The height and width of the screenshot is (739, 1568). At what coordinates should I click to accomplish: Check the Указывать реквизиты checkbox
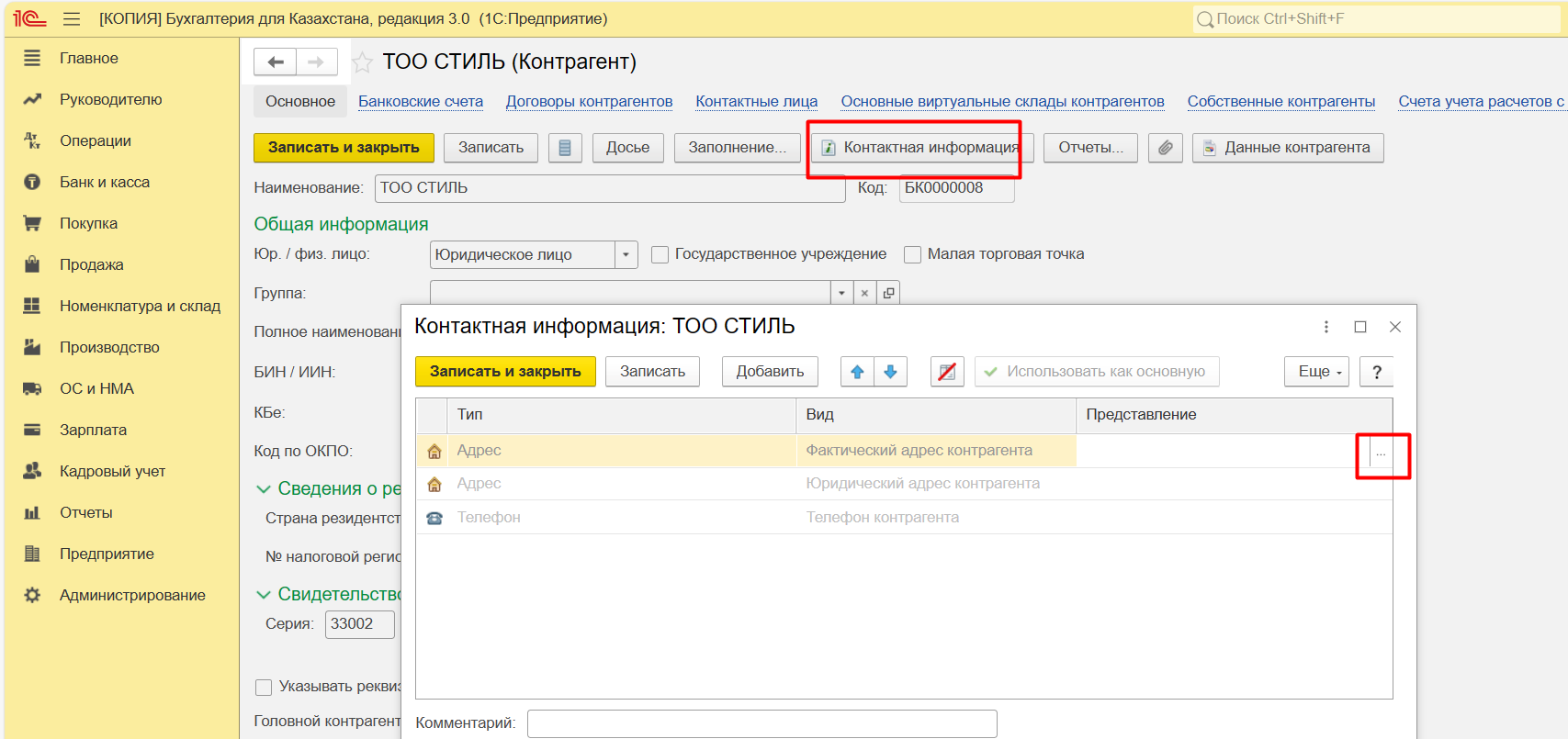pos(264,687)
